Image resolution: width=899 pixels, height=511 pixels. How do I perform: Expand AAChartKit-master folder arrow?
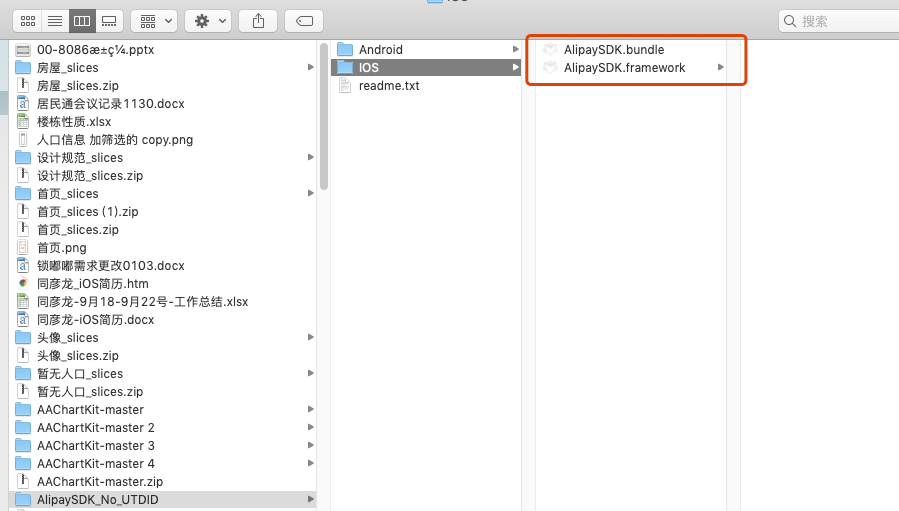pos(310,409)
